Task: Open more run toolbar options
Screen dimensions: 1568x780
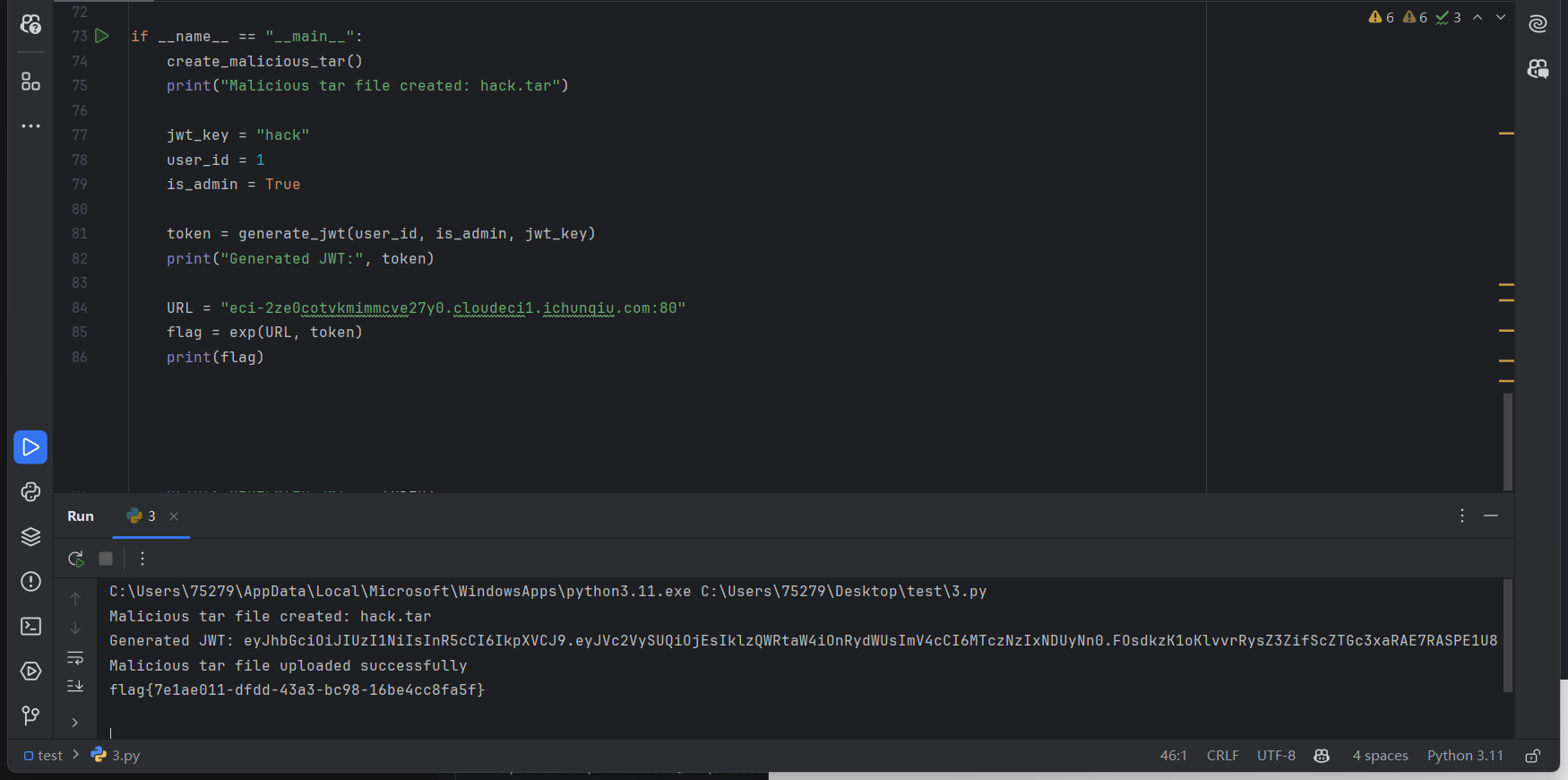Action: 142,559
